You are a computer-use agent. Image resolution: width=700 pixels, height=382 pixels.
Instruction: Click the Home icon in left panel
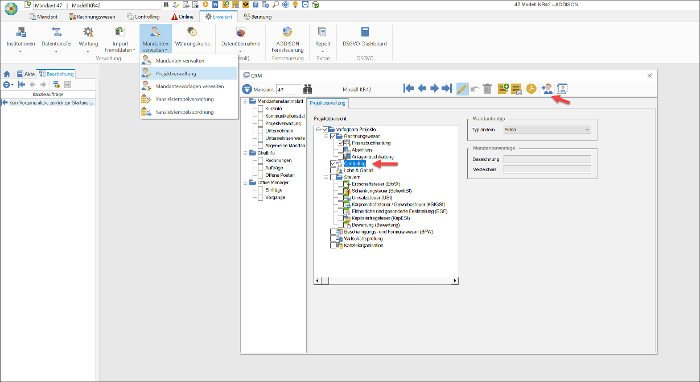click(x=7, y=74)
